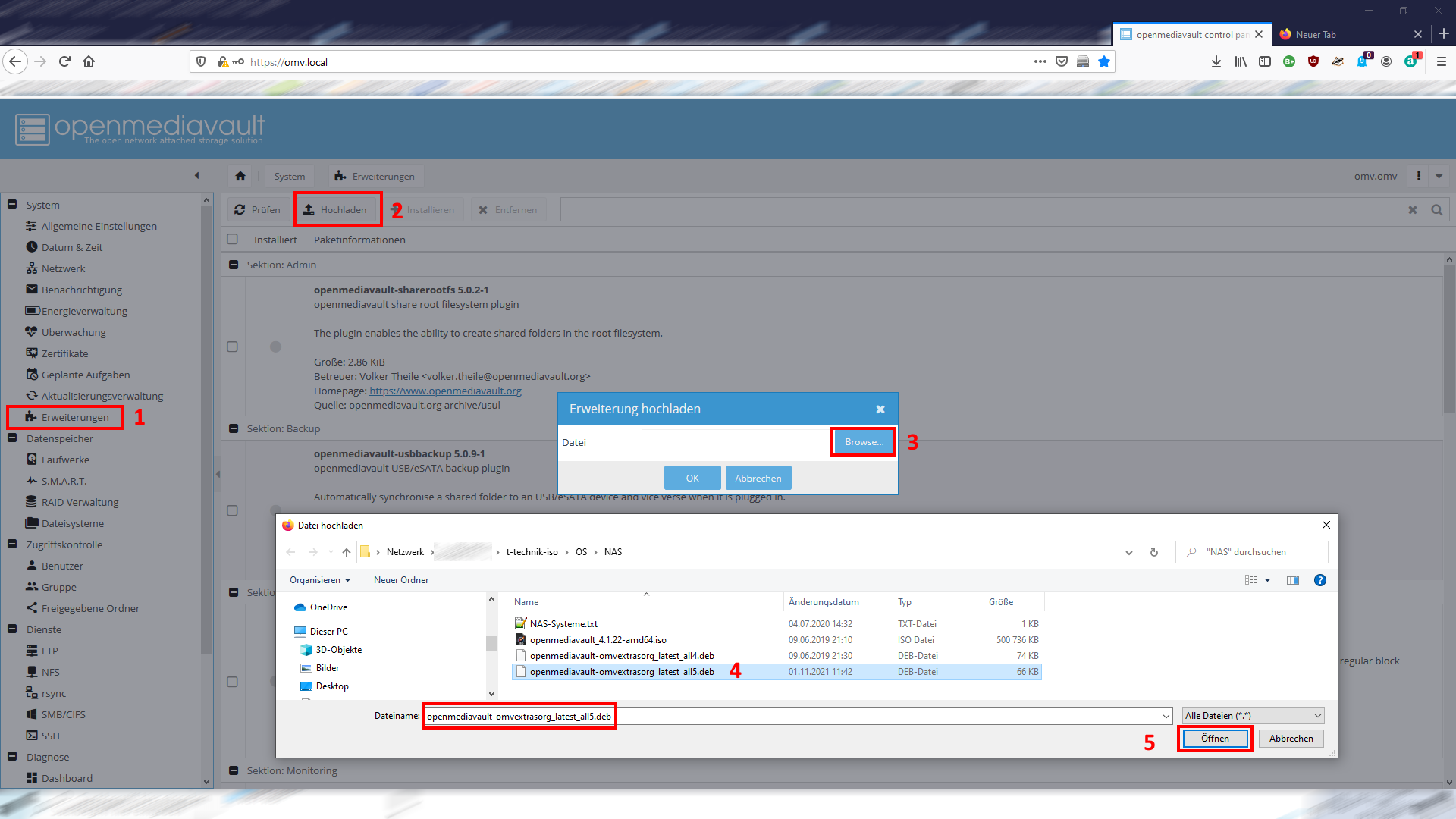
Task: Click Browse... in the upload dialog
Action: pyautogui.click(x=864, y=442)
